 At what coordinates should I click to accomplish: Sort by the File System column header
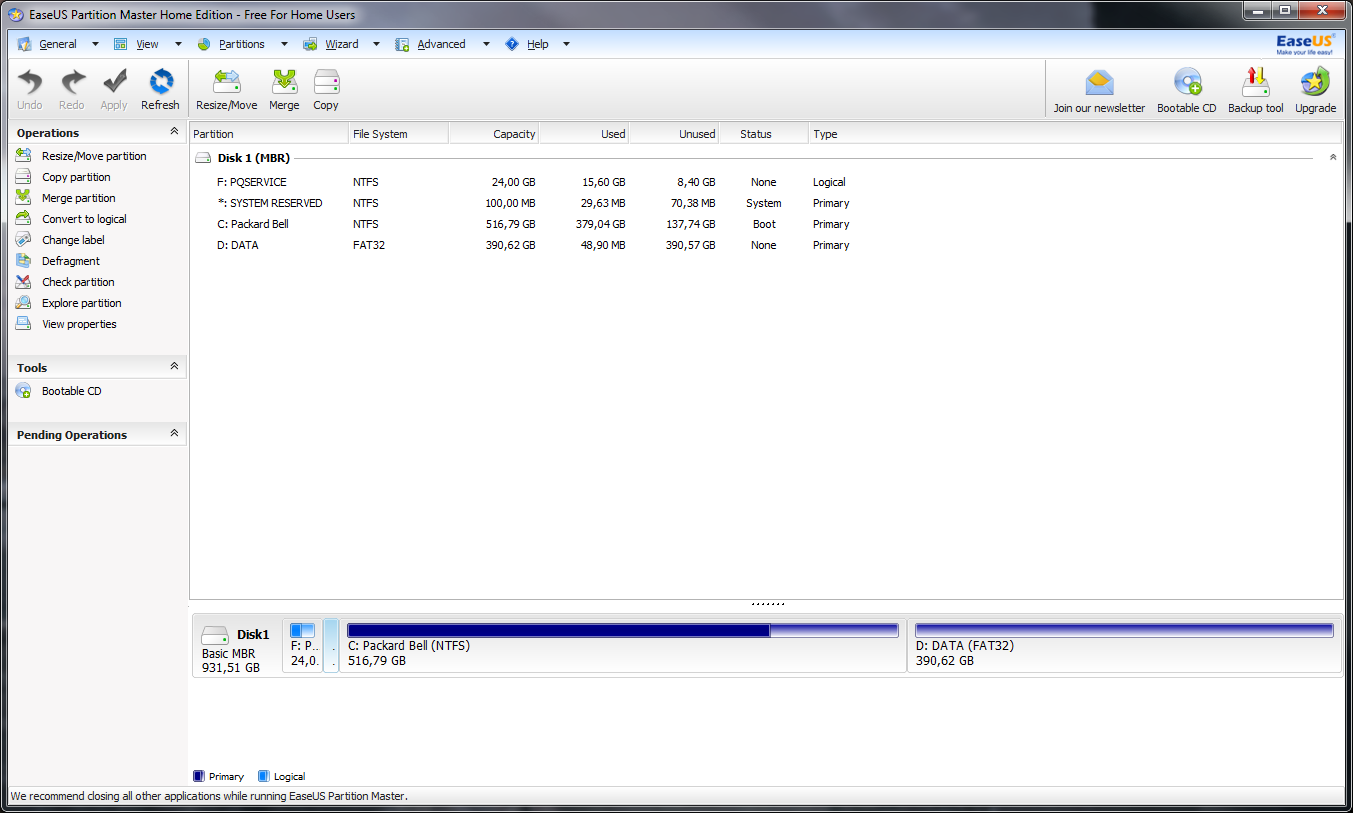click(399, 134)
